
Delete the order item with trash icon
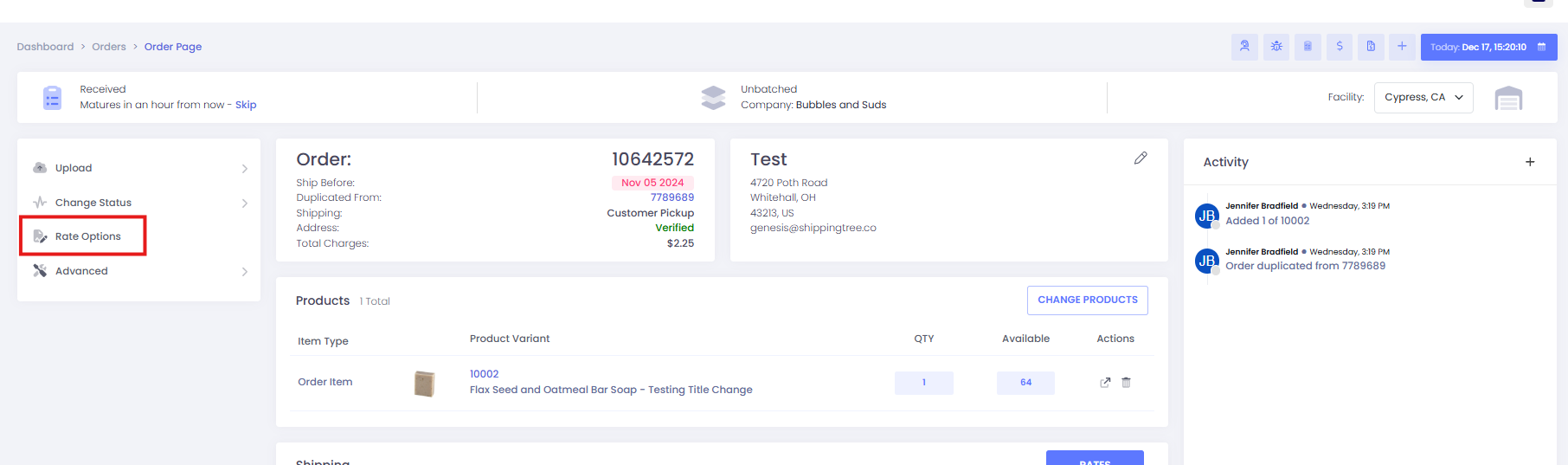[x=1126, y=383]
